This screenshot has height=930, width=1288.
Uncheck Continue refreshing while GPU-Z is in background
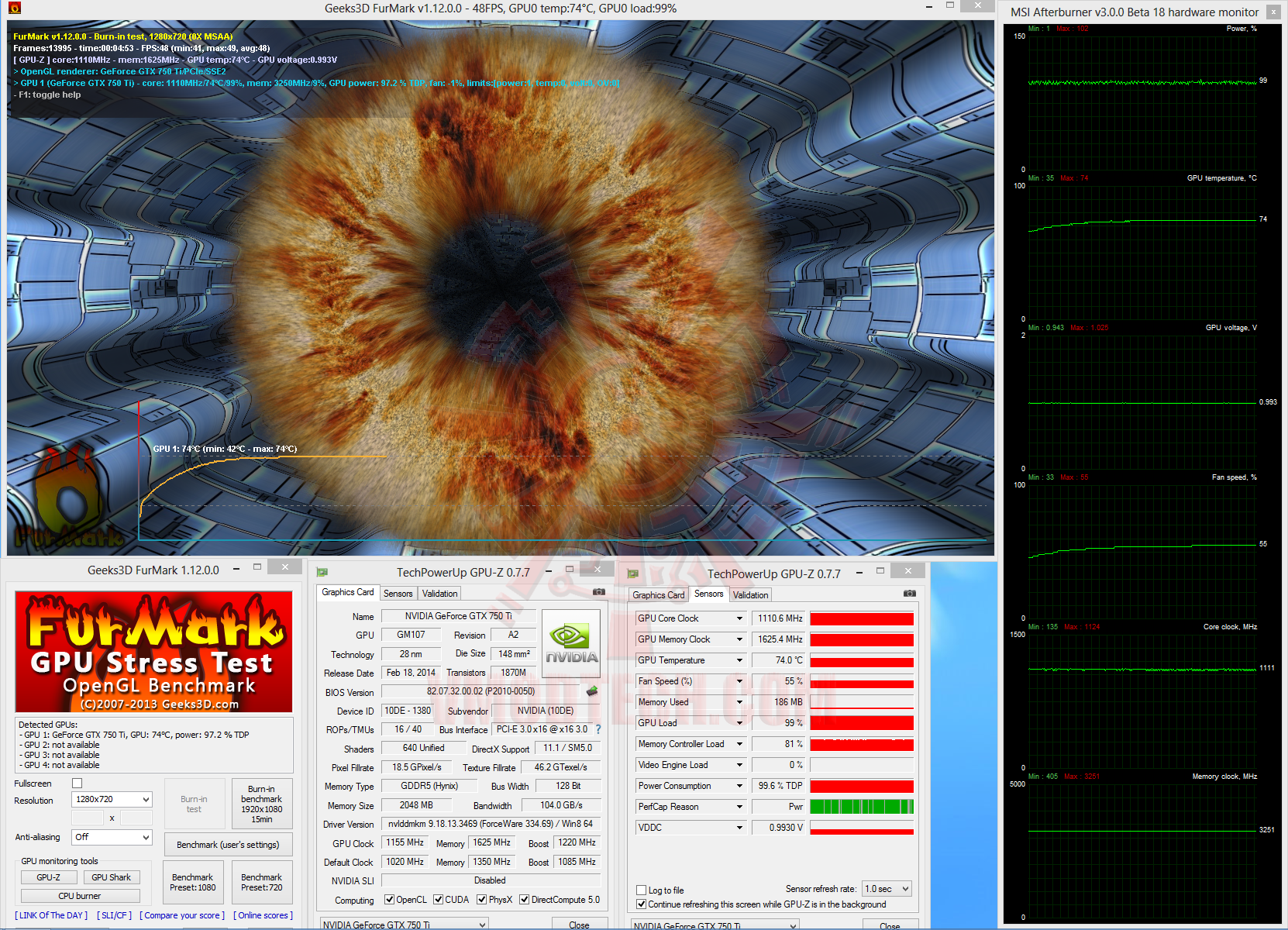click(642, 904)
